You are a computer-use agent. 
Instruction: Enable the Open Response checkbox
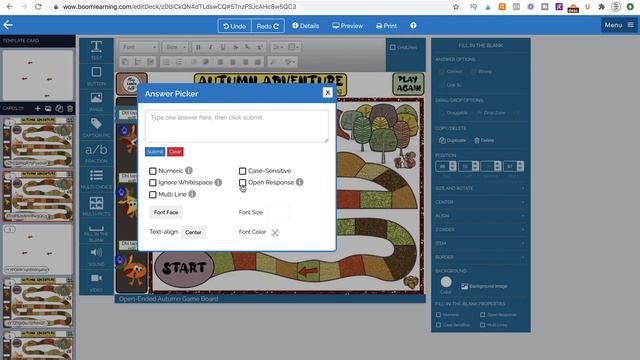pyautogui.click(x=242, y=182)
